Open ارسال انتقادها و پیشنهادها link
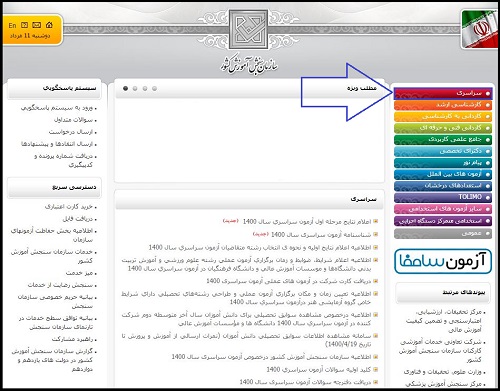 (x=57, y=144)
